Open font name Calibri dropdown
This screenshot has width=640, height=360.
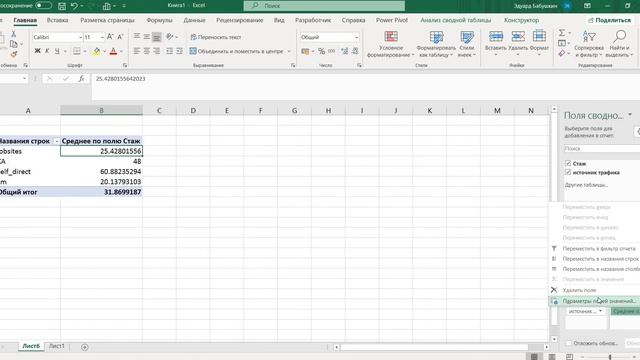click(80, 37)
